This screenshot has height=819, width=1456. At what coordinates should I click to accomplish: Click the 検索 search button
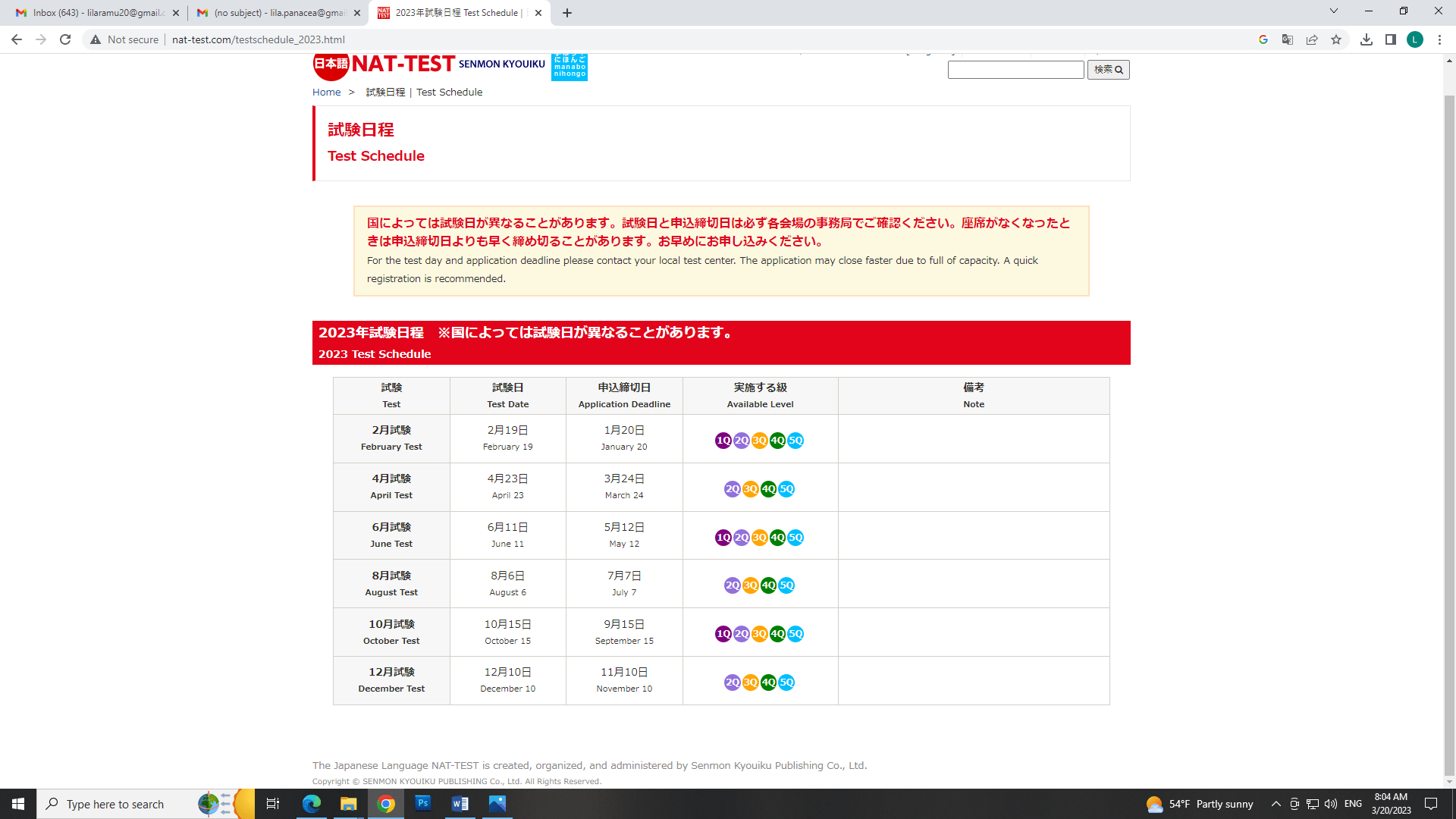click(1108, 70)
